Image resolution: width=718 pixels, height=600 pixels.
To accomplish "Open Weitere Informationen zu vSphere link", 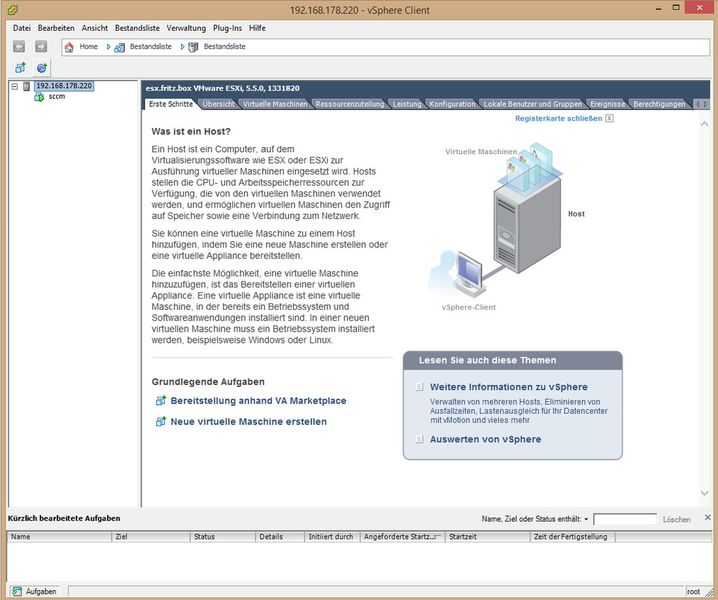I will click(x=509, y=387).
